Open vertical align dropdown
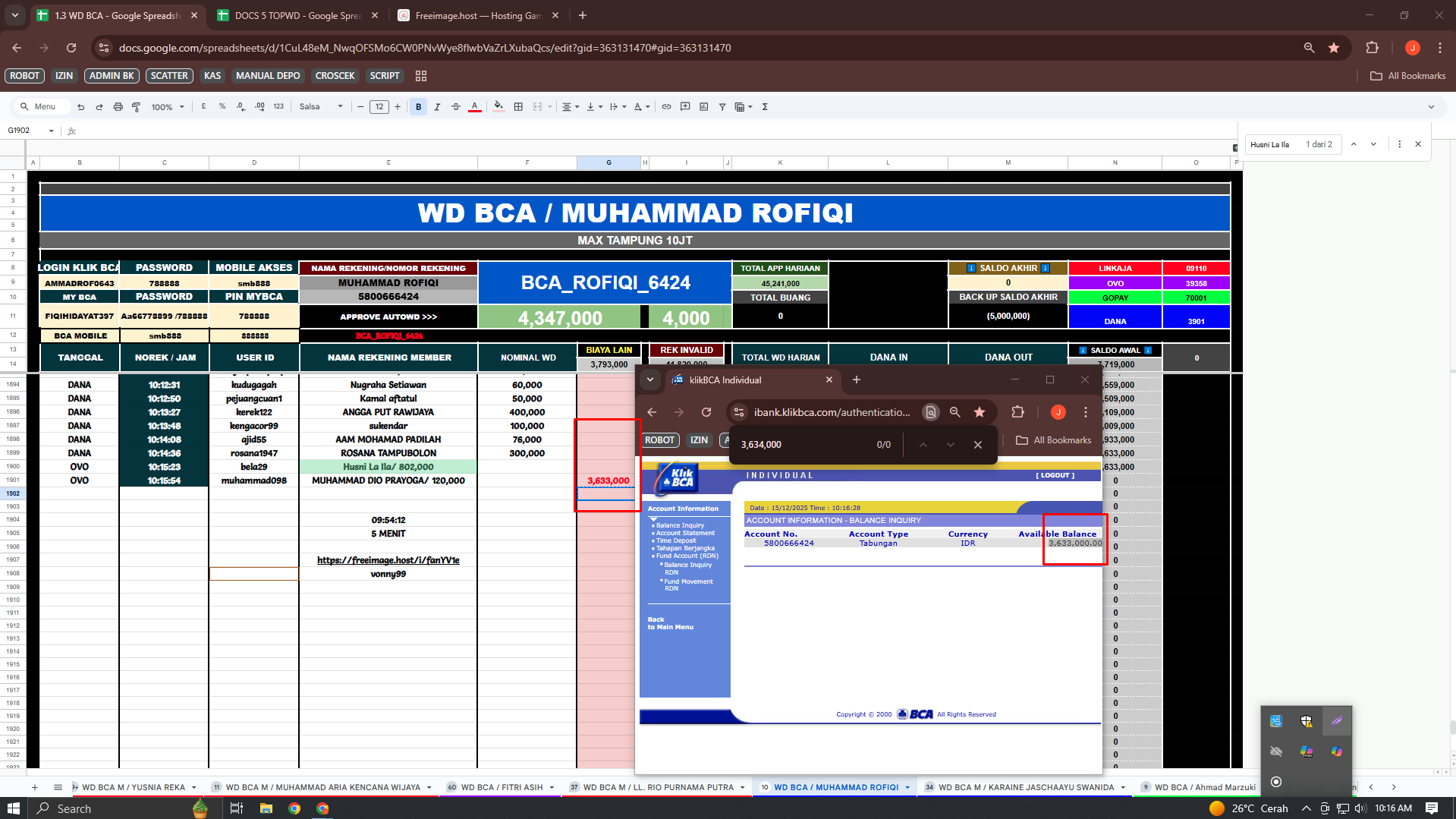Screen dimensions: 1456x819 click(594, 107)
